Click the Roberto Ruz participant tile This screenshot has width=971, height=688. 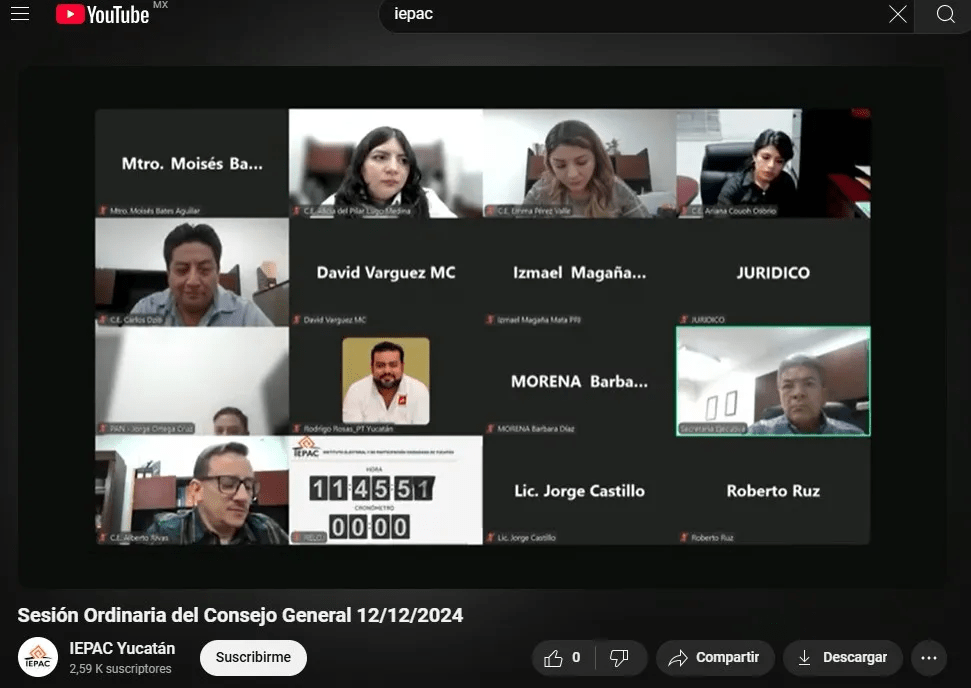(773, 490)
